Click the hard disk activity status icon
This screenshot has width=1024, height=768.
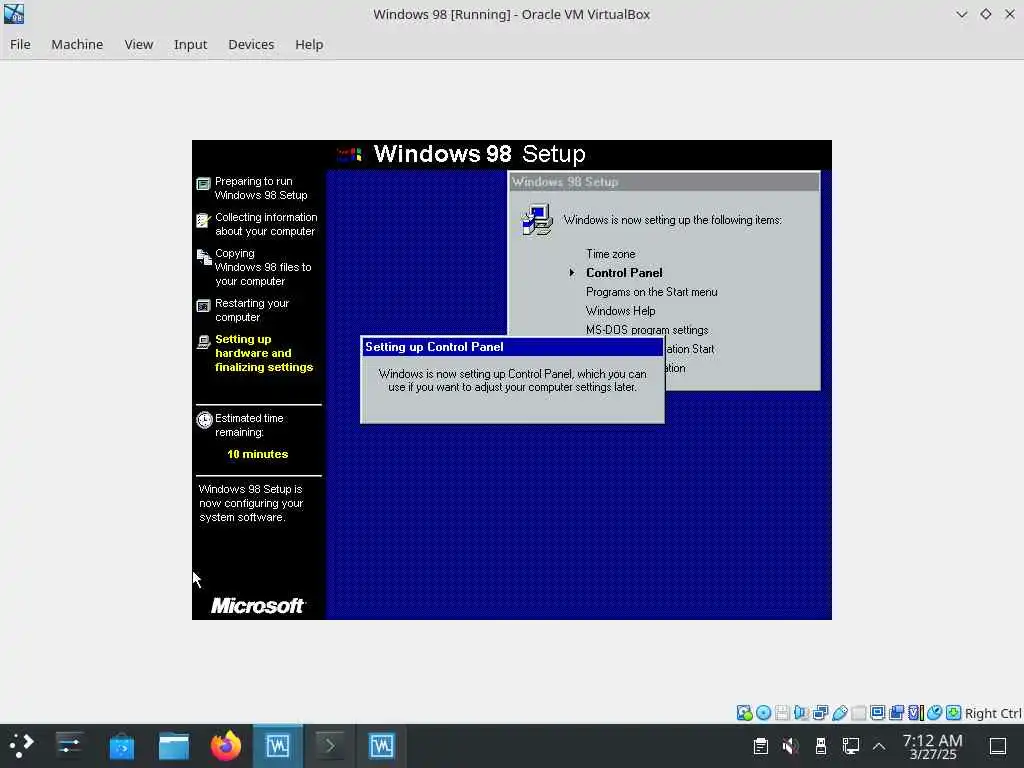(x=744, y=712)
